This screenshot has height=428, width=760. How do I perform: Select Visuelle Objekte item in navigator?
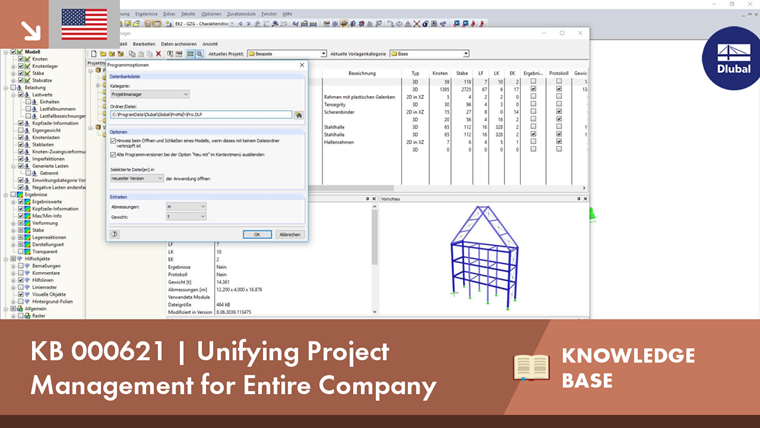point(49,294)
